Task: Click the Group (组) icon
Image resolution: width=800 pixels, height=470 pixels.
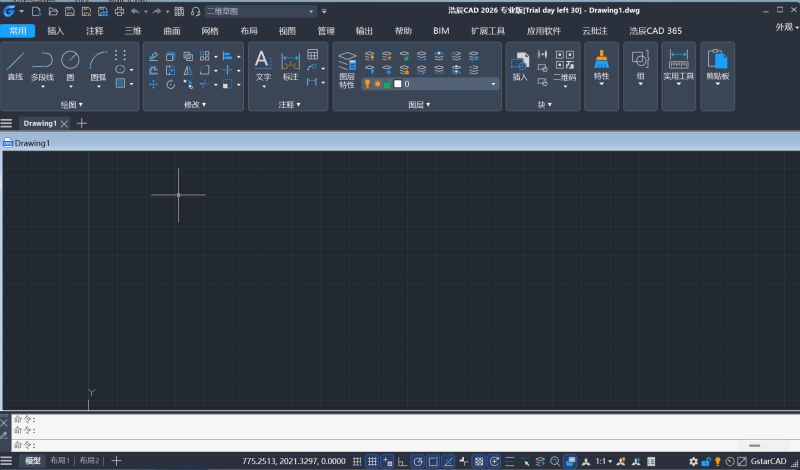Action: tap(640, 66)
